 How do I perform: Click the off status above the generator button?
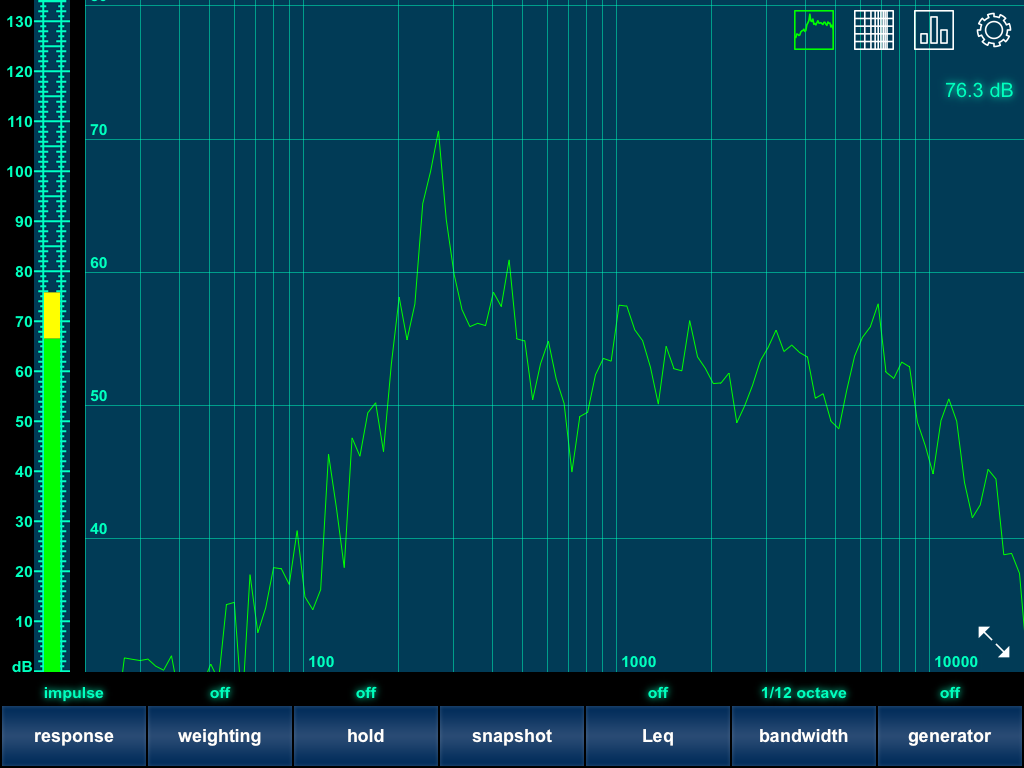click(949, 693)
